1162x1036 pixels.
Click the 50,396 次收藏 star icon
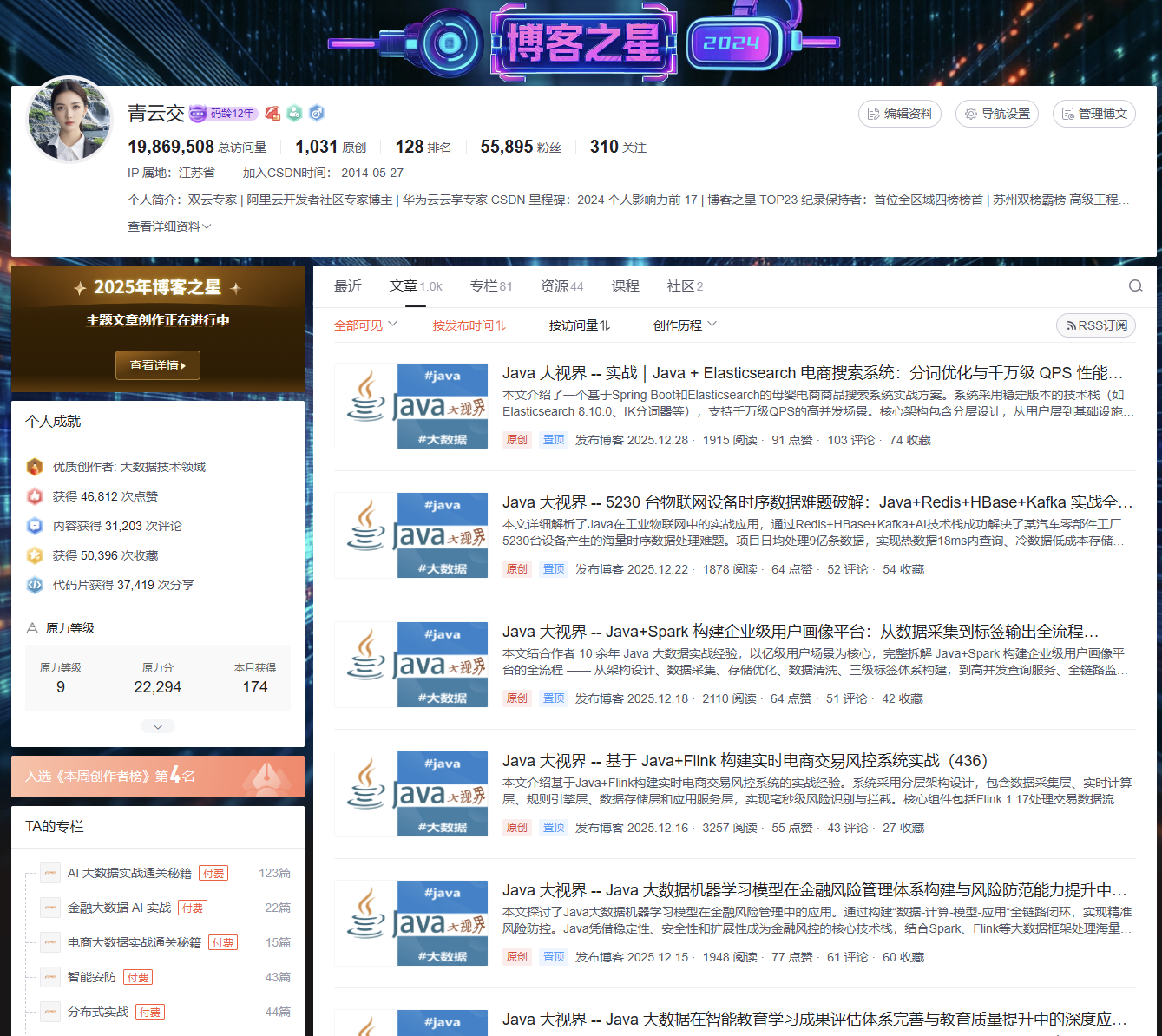point(35,555)
